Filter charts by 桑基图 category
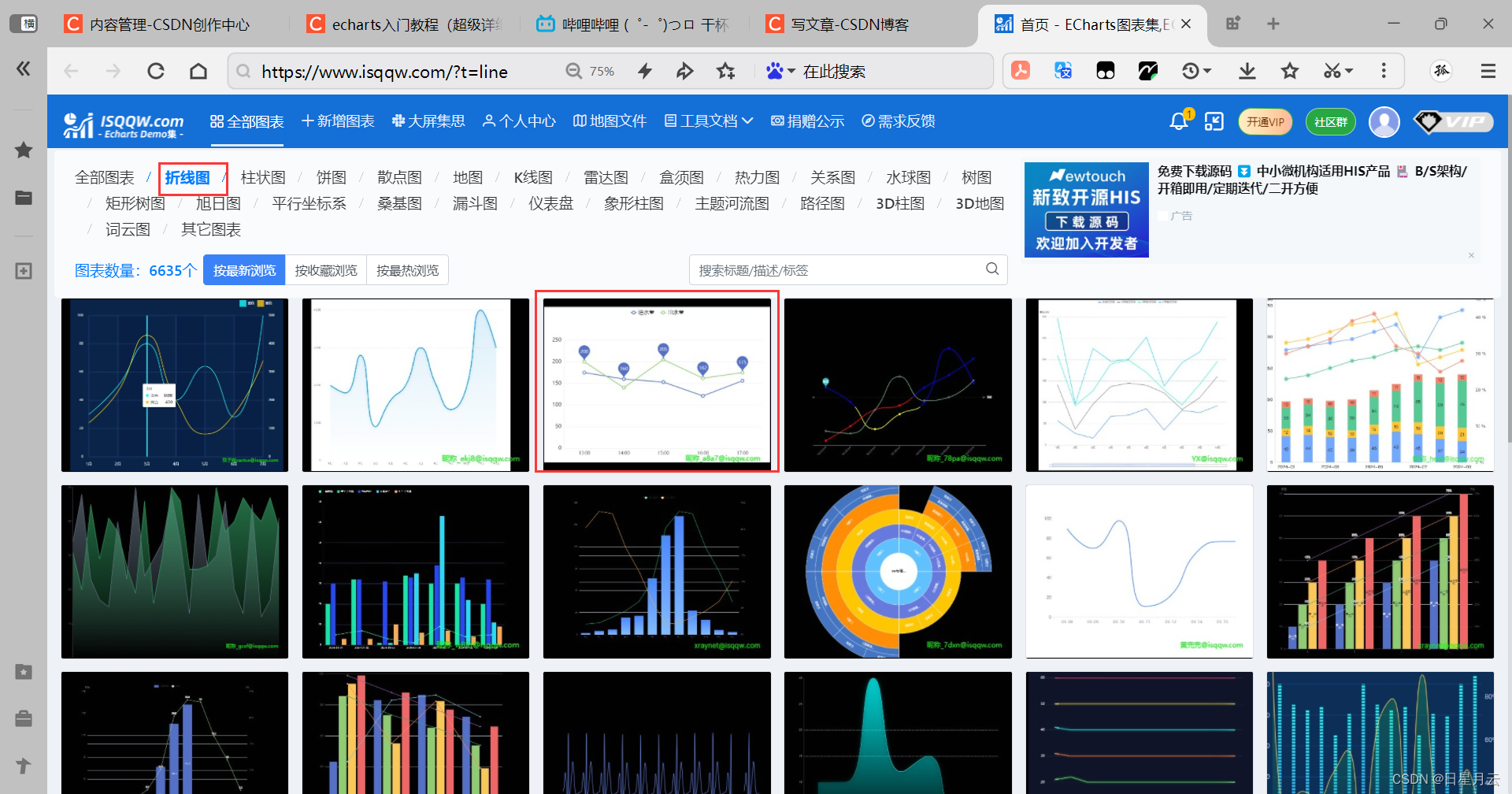The image size is (1512, 794). tap(399, 203)
